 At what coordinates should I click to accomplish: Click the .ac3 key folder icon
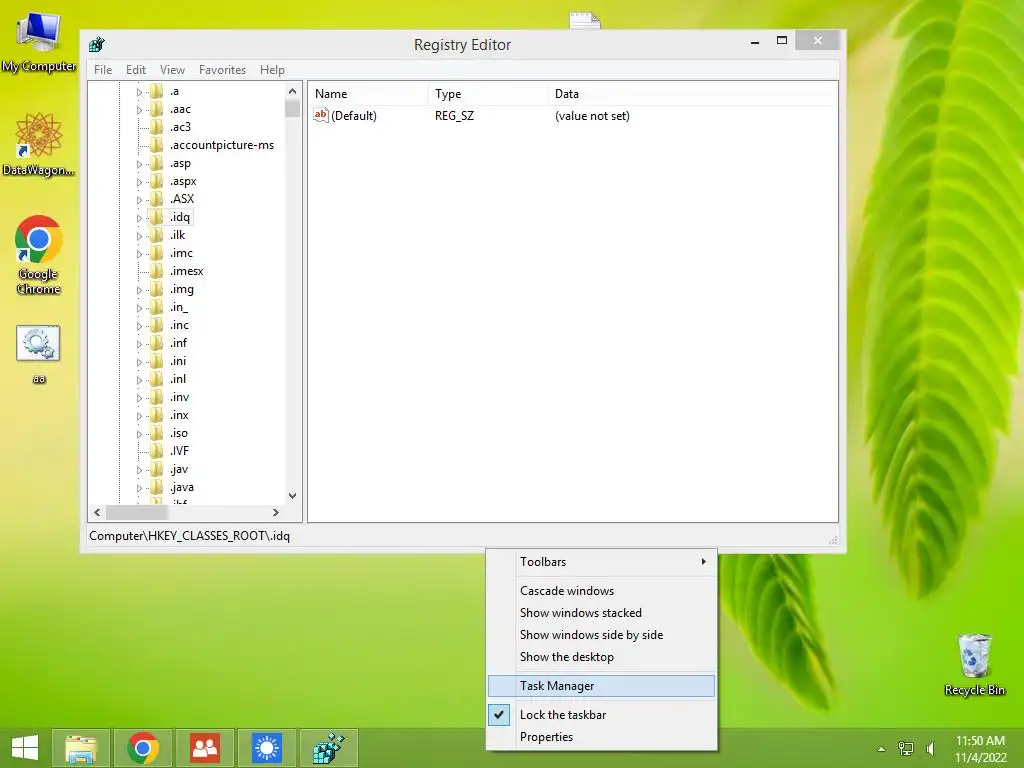[x=157, y=127]
